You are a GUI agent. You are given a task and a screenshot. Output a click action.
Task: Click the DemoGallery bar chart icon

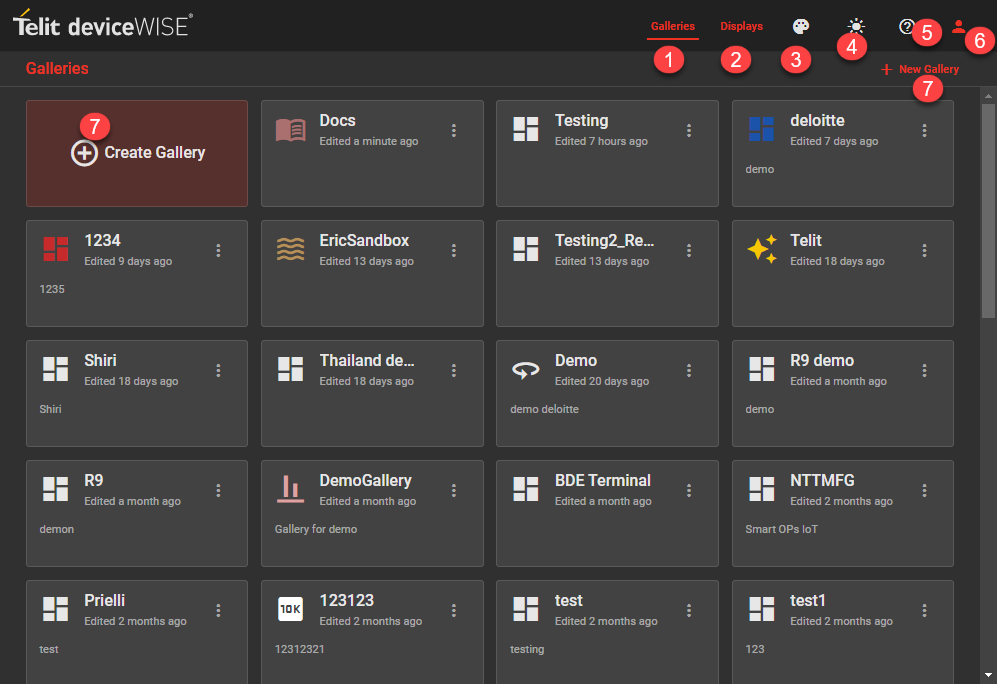[291, 489]
